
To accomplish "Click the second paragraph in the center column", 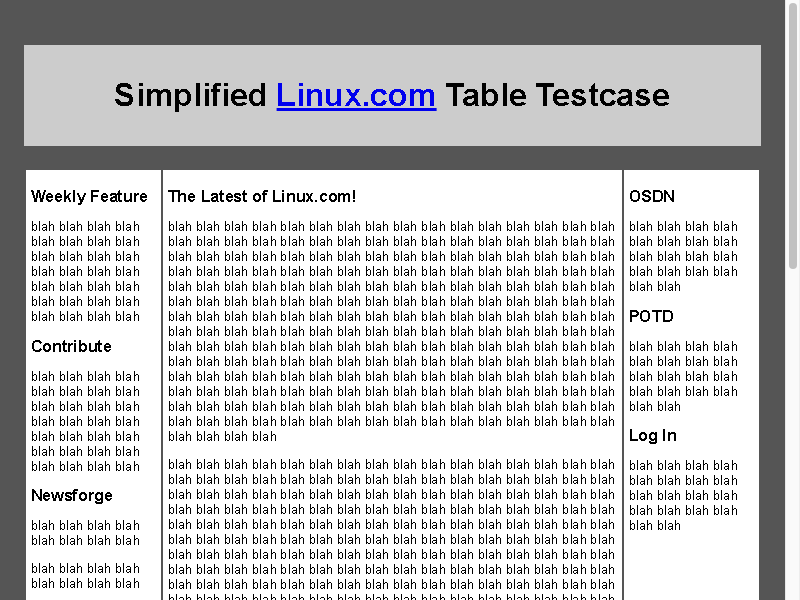I will click(391, 531).
